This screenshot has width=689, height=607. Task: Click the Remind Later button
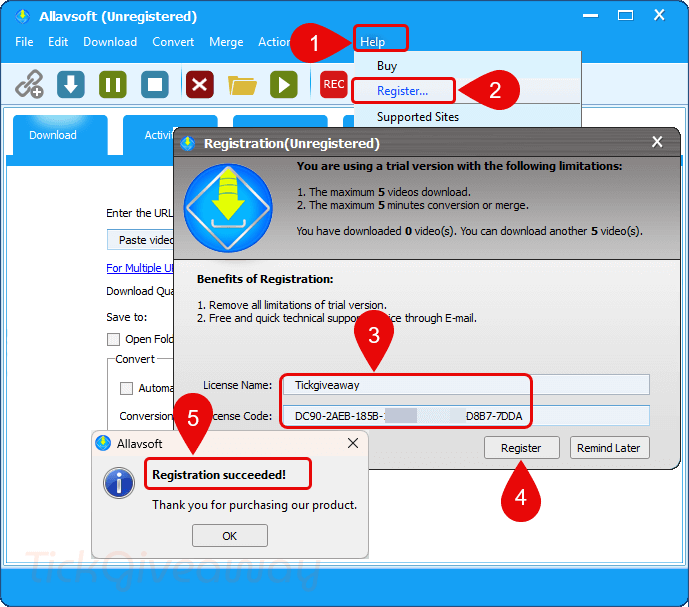click(x=609, y=448)
